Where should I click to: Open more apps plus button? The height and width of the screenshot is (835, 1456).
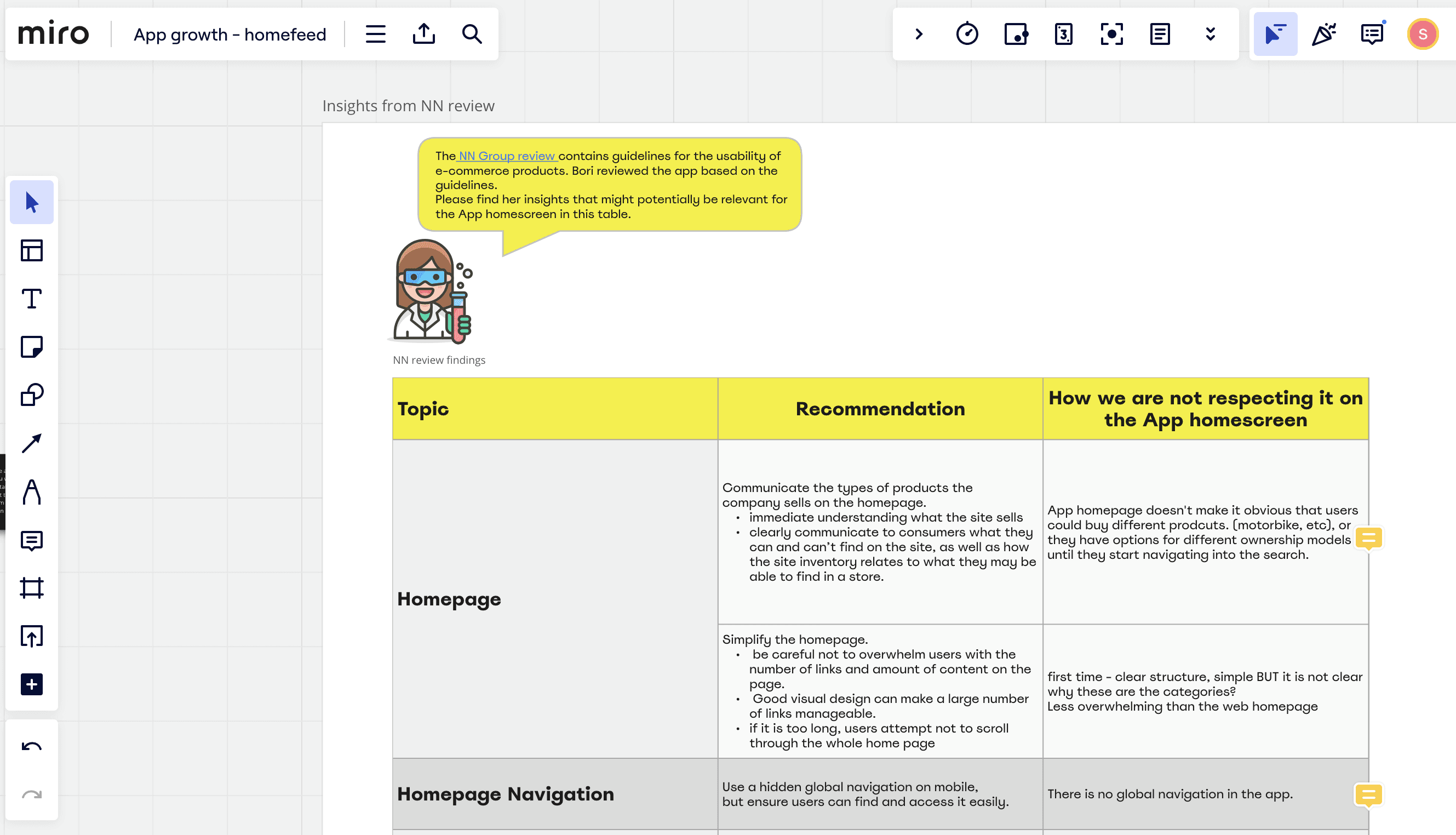[32, 684]
